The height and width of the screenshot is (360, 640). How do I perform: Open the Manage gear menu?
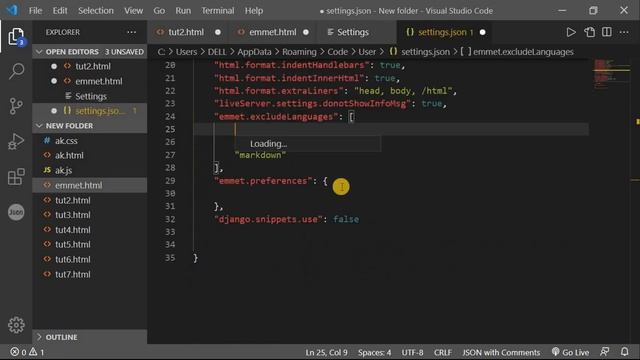(16, 325)
